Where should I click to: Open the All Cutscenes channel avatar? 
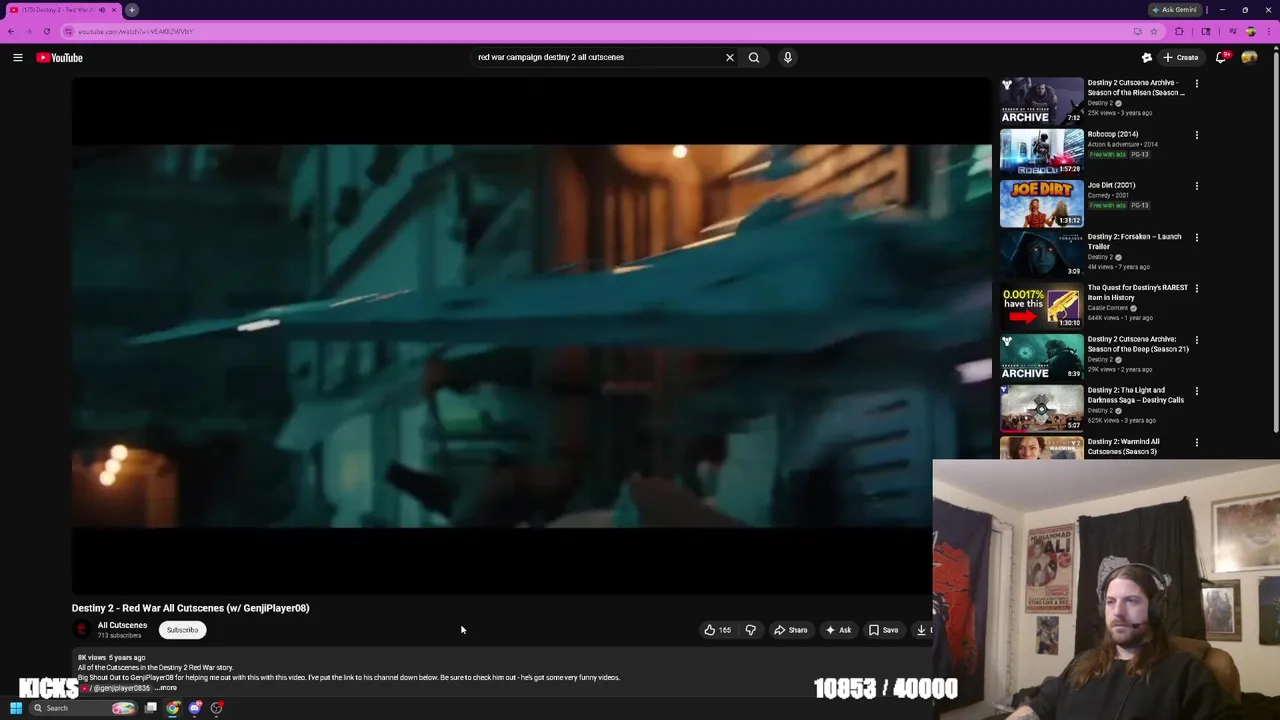(x=81, y=630)
